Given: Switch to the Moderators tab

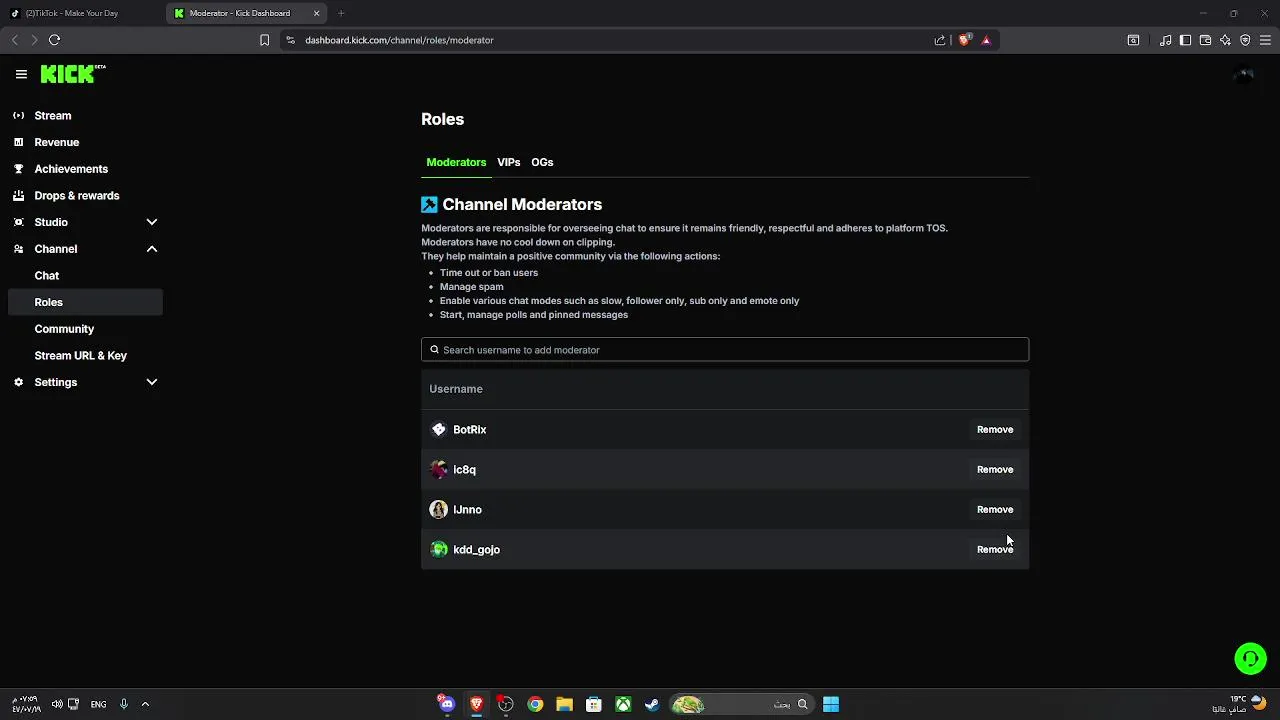Looking at the screenshot, I should (456, 162).
